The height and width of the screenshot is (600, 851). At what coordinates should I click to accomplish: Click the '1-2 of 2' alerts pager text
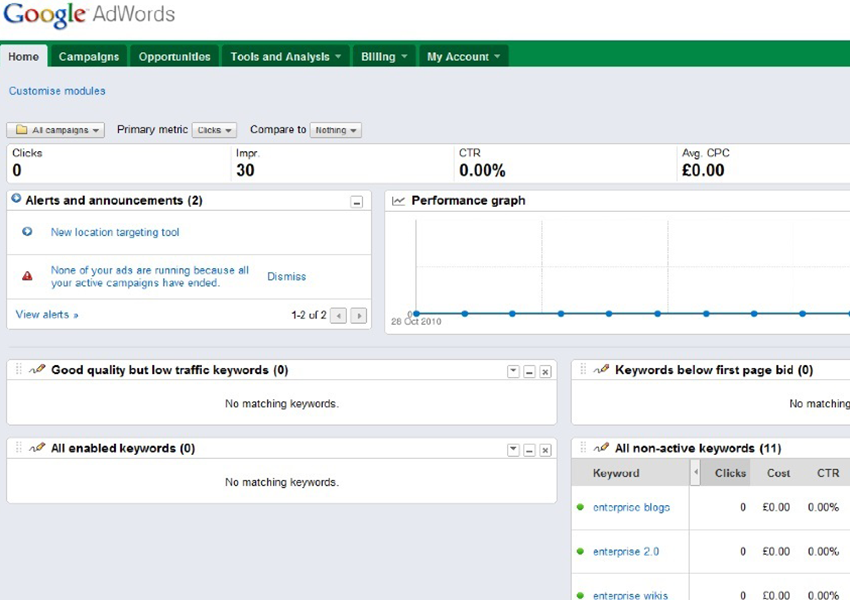click(309, 315)
